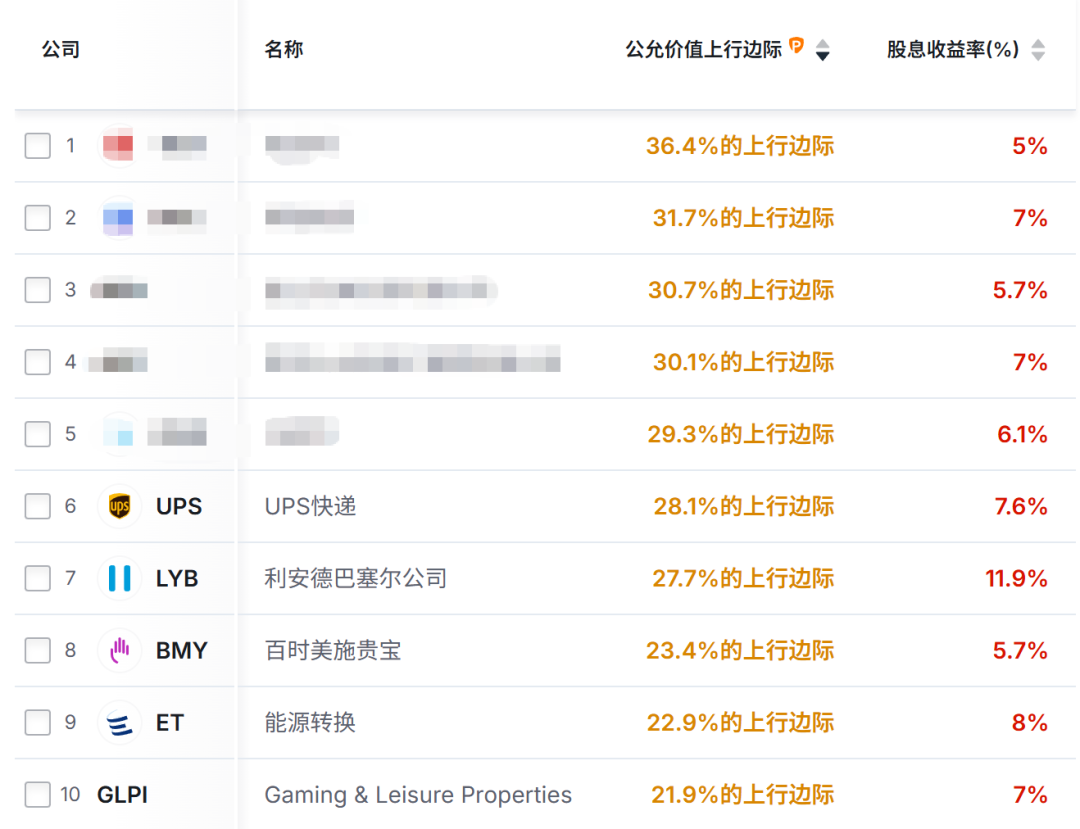Open the UPS快递 name link
The width and height of the screenshot is (1080, 829).
310,507
